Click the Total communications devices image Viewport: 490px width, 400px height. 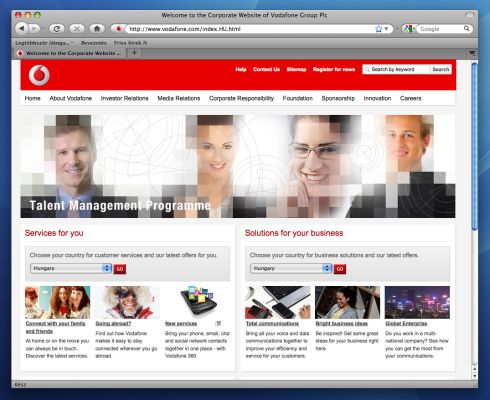tap(278, 302)
